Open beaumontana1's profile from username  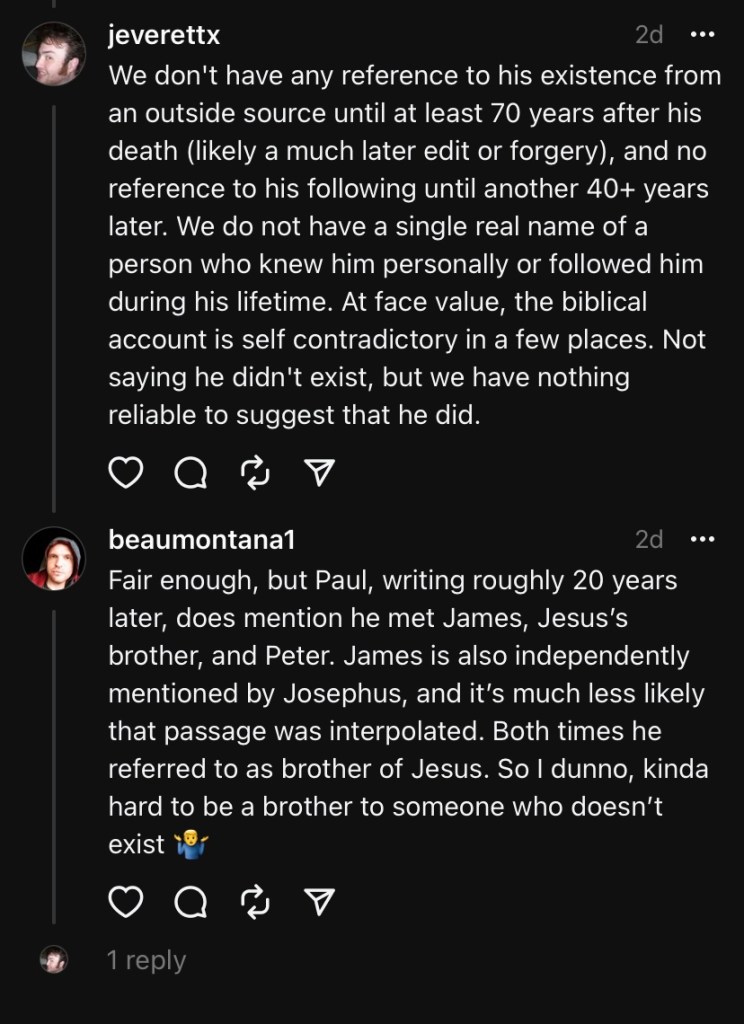[x=202, y=540]
